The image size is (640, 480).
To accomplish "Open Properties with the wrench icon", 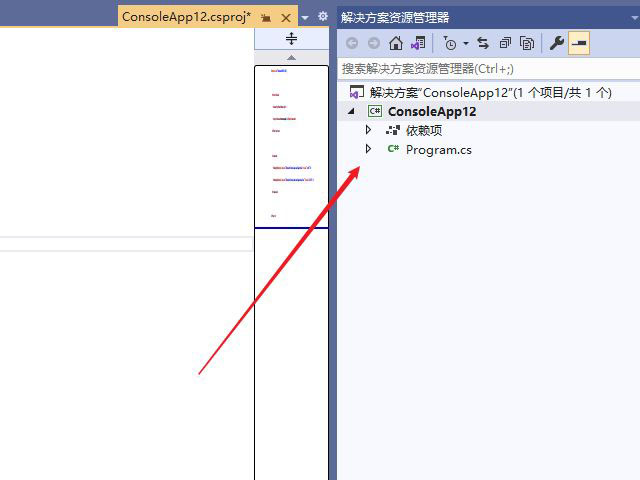I will (x=557, y=43).
